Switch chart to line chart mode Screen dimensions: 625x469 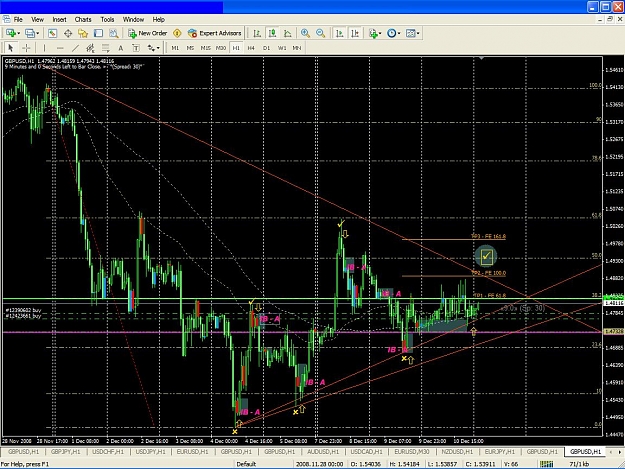287,33
